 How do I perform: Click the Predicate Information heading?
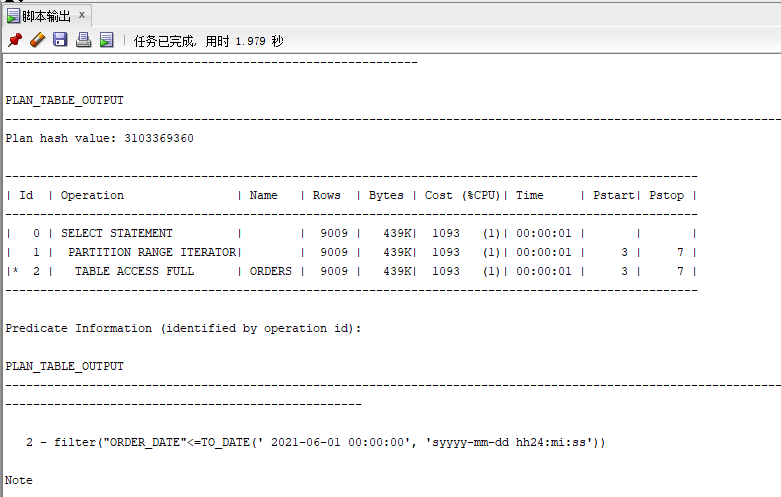coord(183,328)
